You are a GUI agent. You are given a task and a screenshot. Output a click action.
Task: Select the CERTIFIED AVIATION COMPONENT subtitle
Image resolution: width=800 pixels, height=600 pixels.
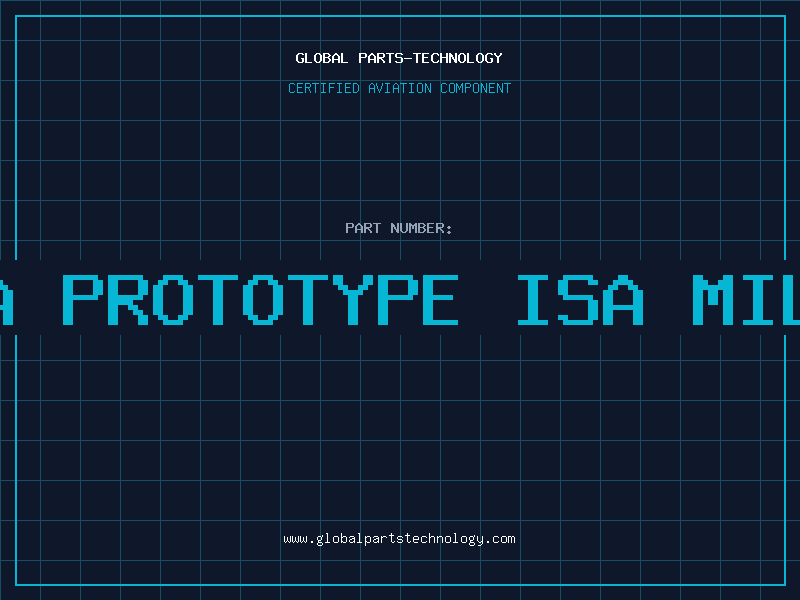[x=399, y=88]
